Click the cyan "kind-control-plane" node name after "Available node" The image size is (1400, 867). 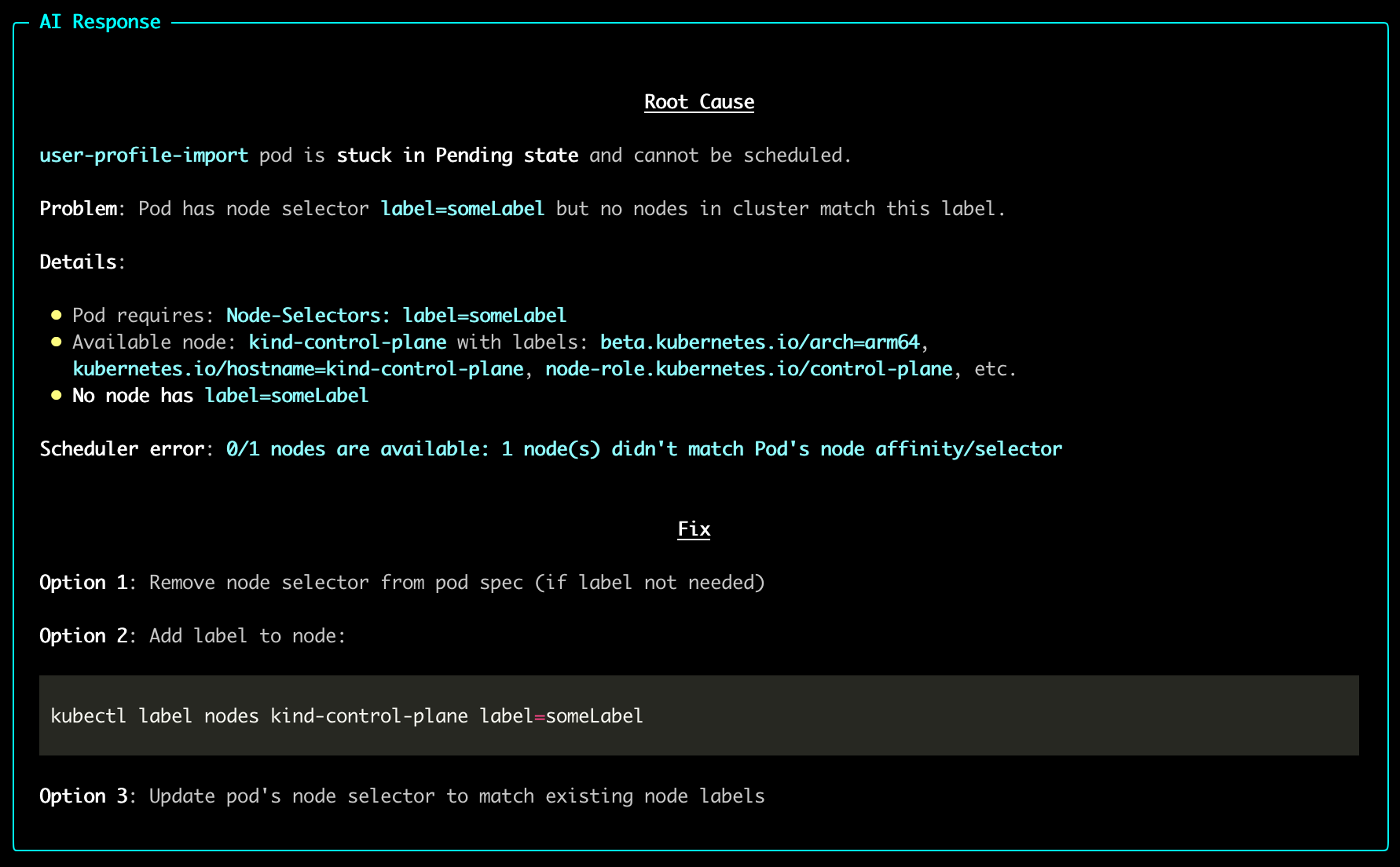click(x=347, y=342)
